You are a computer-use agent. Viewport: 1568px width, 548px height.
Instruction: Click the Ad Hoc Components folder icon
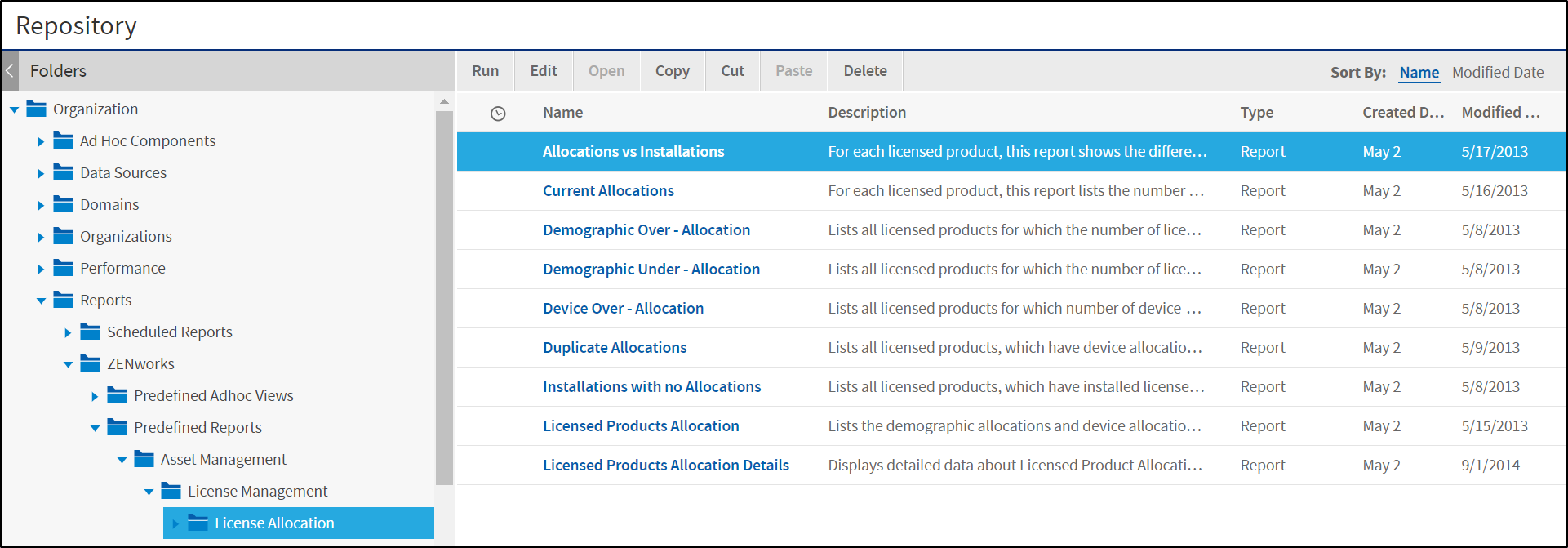64,140
